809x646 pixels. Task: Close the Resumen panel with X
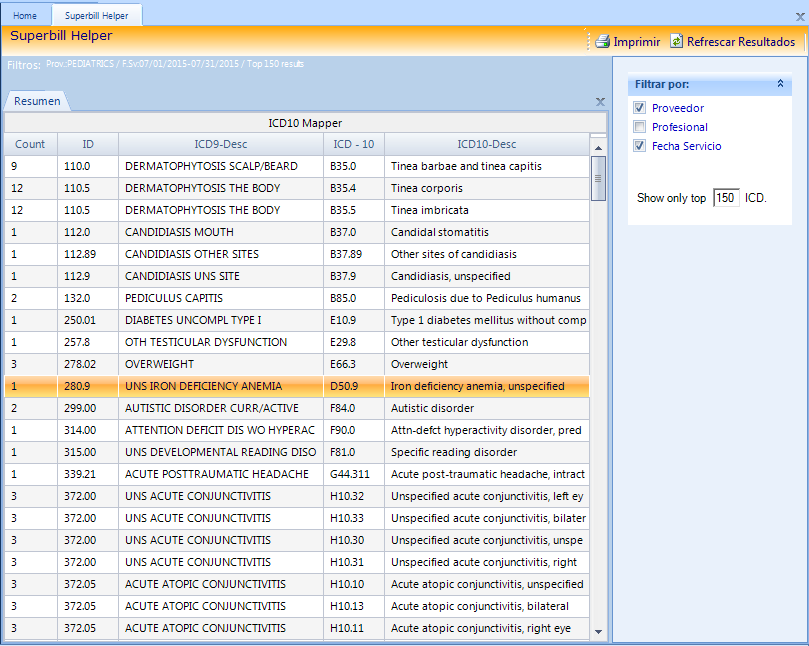click(600, 102)
